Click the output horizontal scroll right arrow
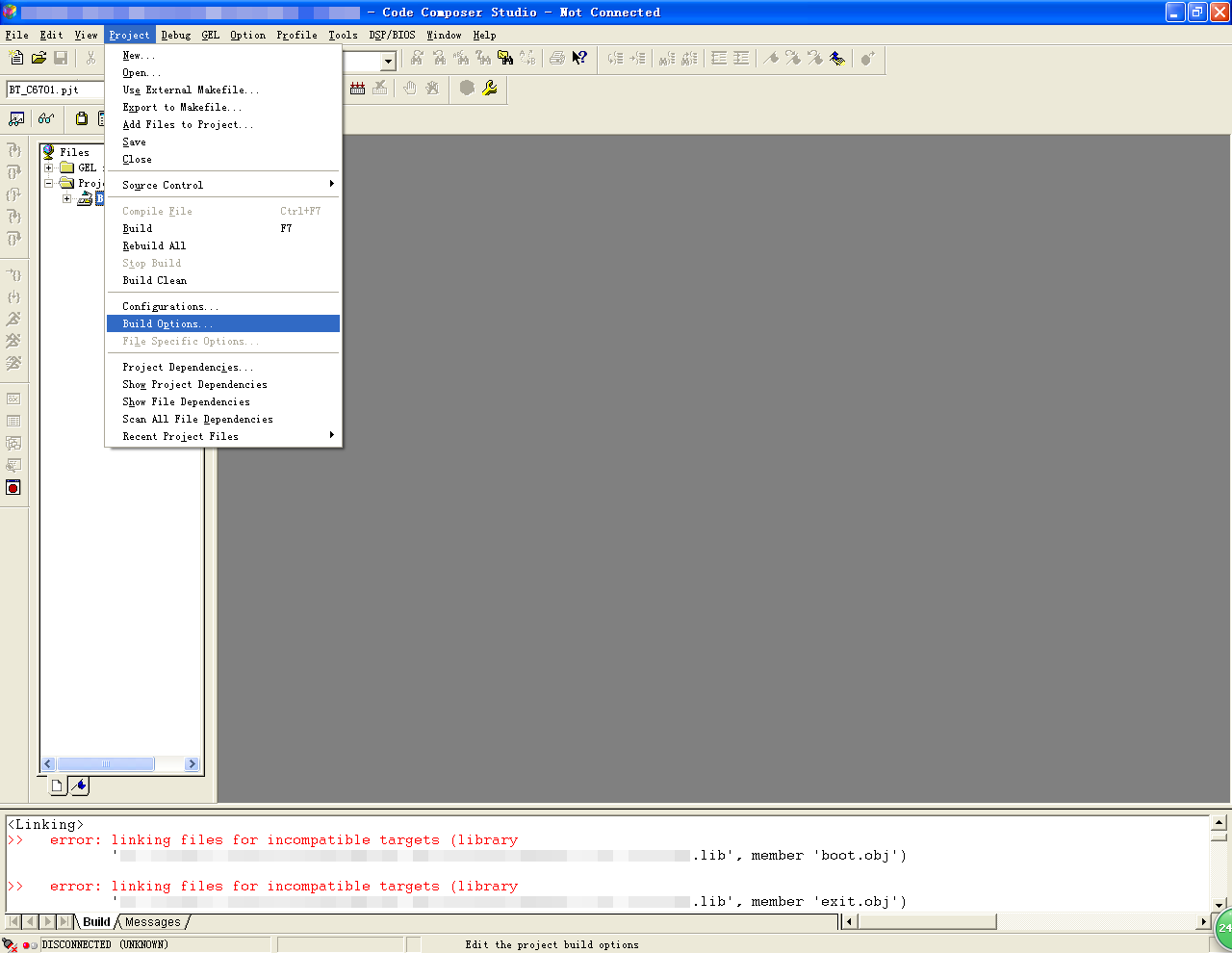Screen dimensions: 1232x953 1203,922
